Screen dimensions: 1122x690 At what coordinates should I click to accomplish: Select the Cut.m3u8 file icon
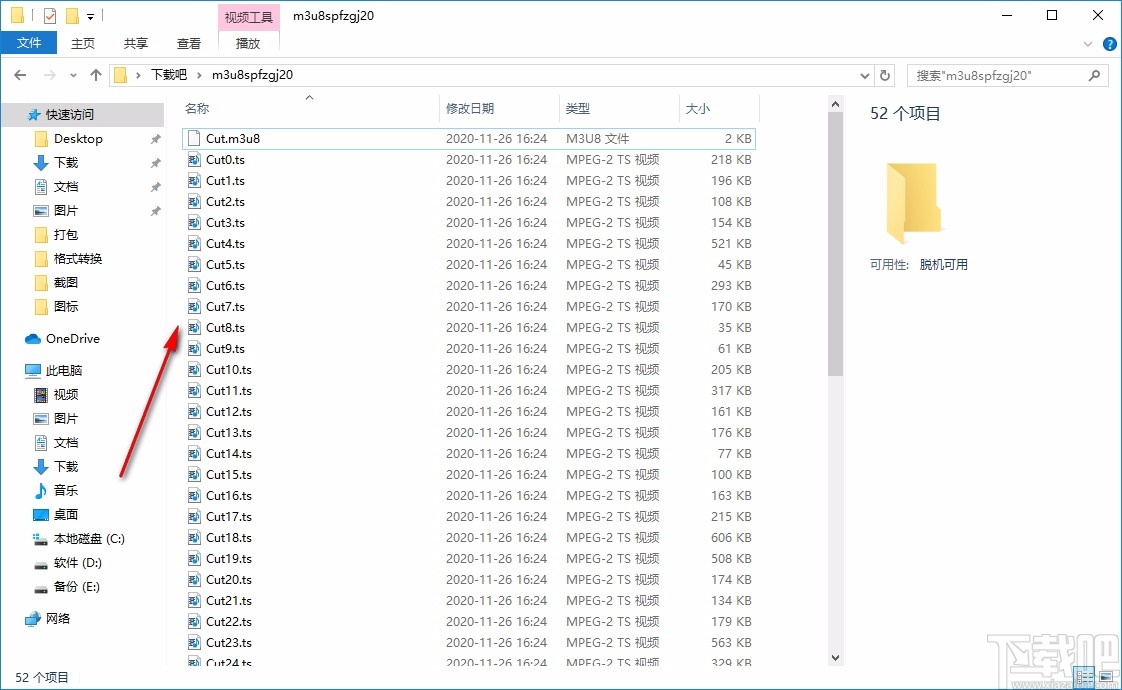click(x=194, y=138)
